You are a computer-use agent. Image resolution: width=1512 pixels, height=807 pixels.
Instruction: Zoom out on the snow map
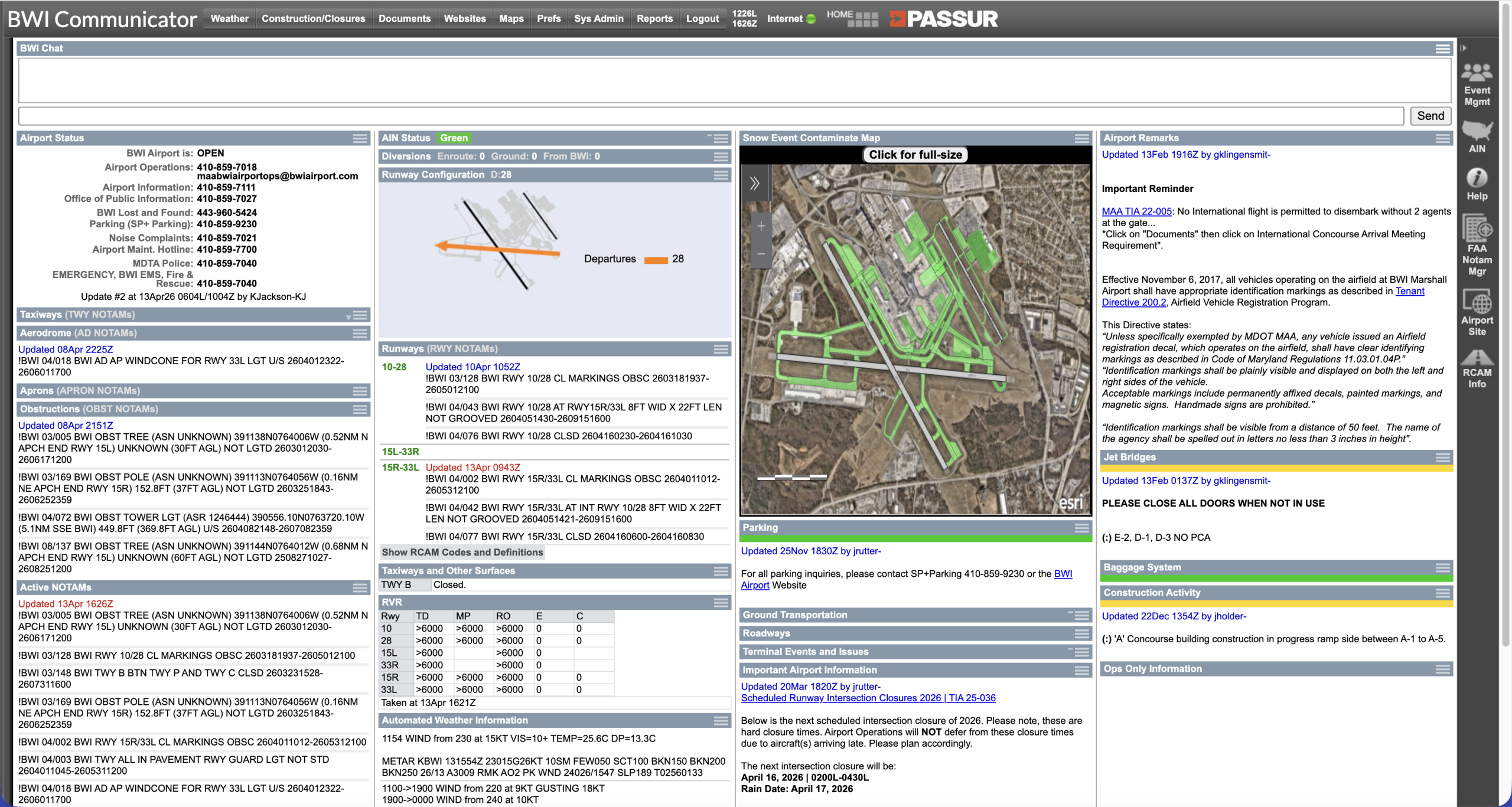pos(761,254)
